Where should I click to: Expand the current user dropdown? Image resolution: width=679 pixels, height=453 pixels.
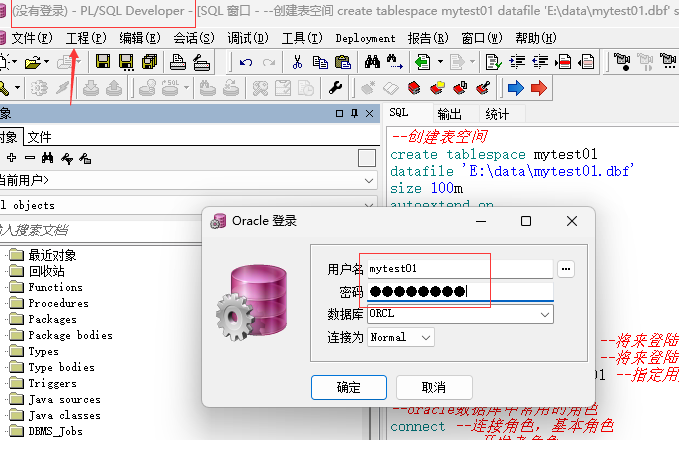369,181
